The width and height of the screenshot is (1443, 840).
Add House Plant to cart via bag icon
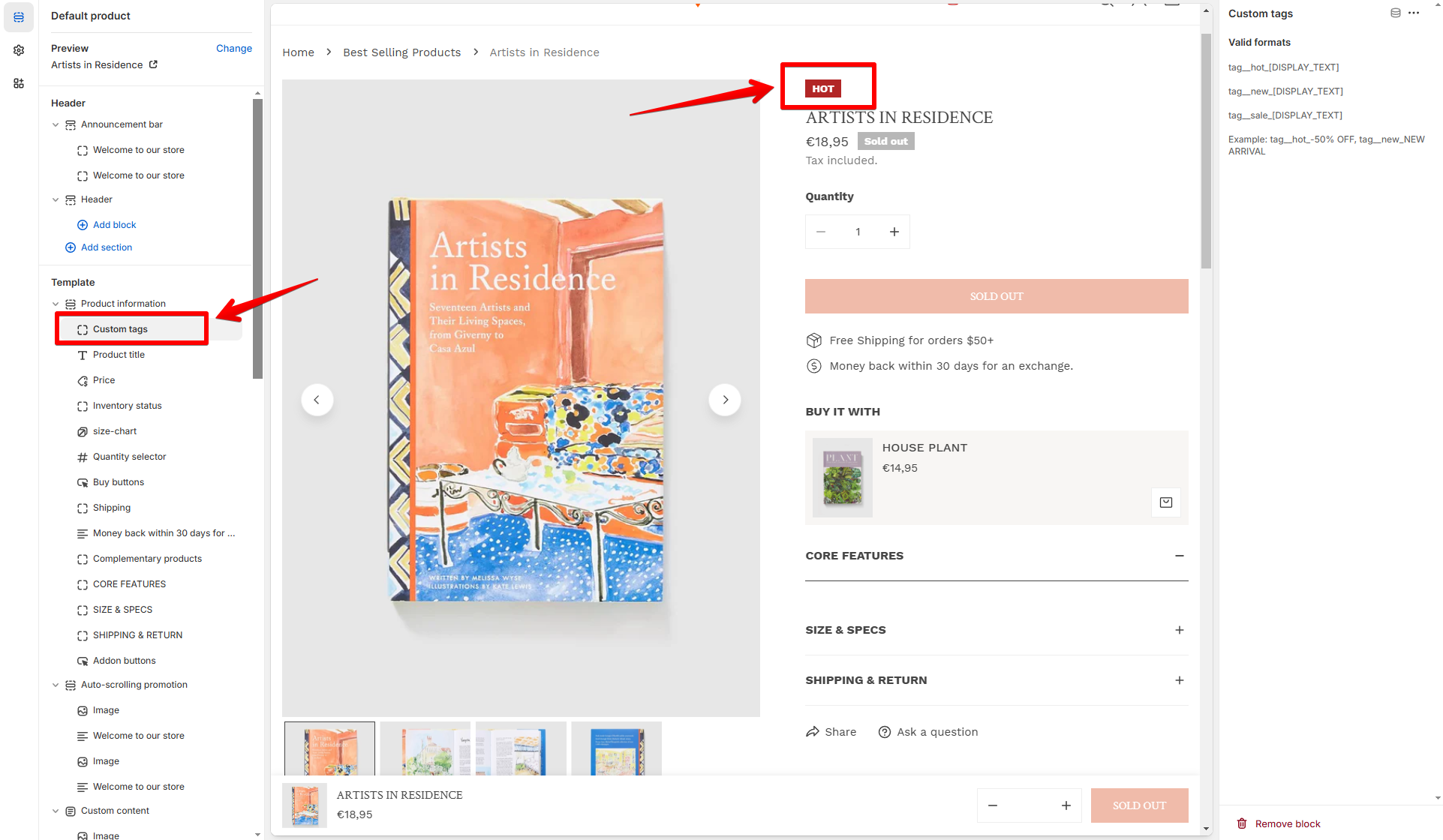1165,502
